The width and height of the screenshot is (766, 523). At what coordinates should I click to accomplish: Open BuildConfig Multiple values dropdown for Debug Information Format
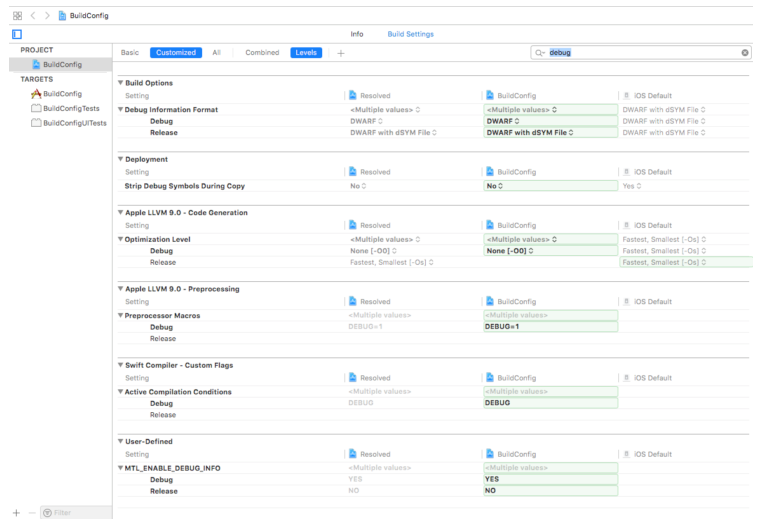[551, 110]
